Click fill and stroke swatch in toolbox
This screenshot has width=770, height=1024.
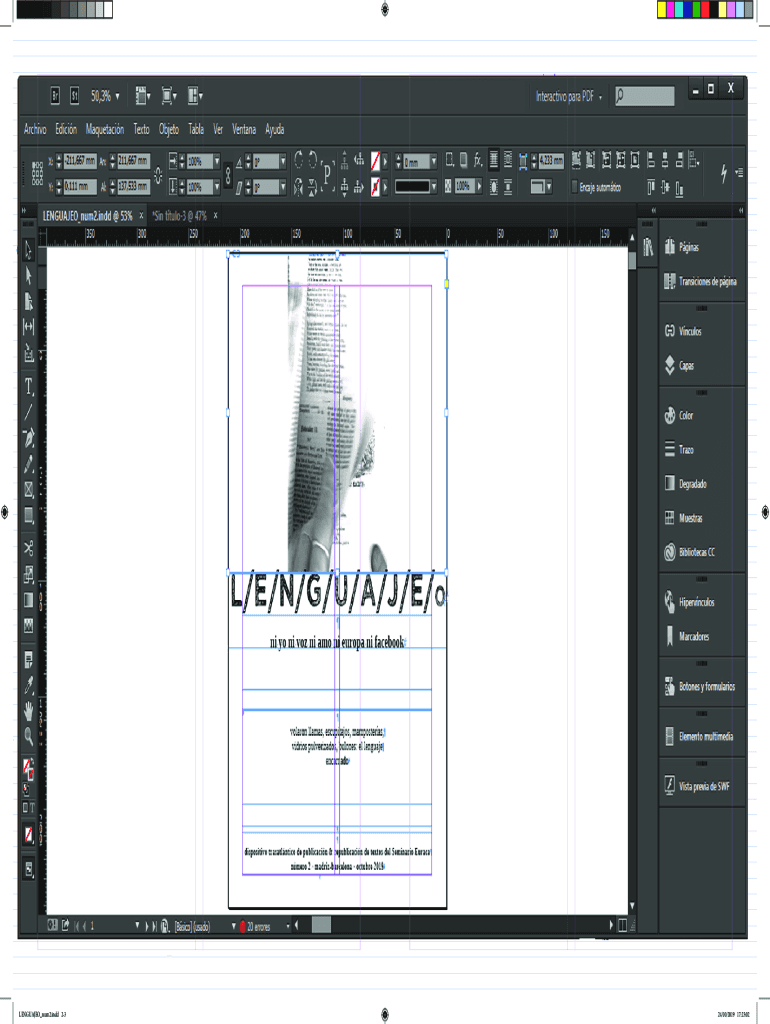[28, 769]
